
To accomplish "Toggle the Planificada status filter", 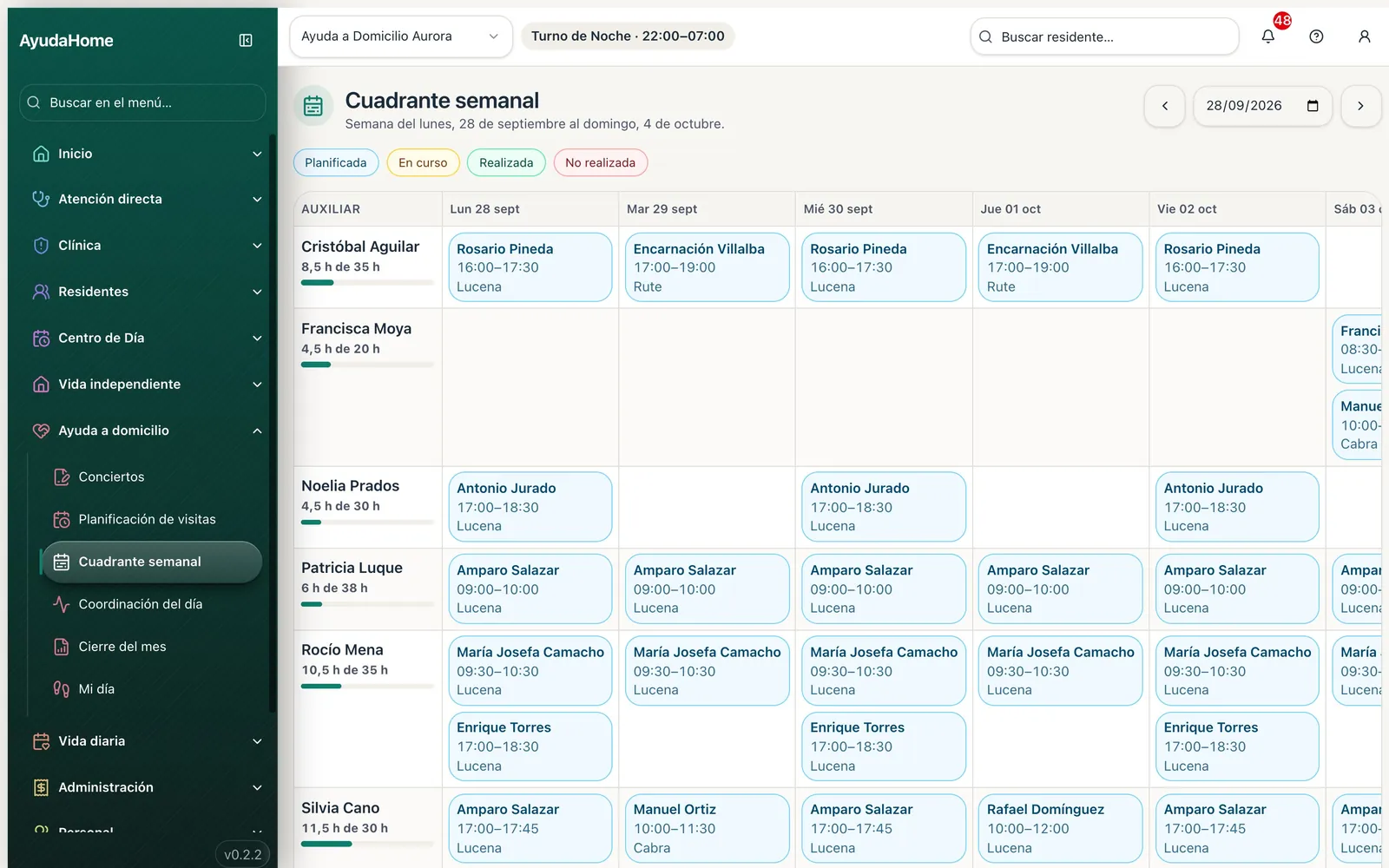I will (336, 163).
